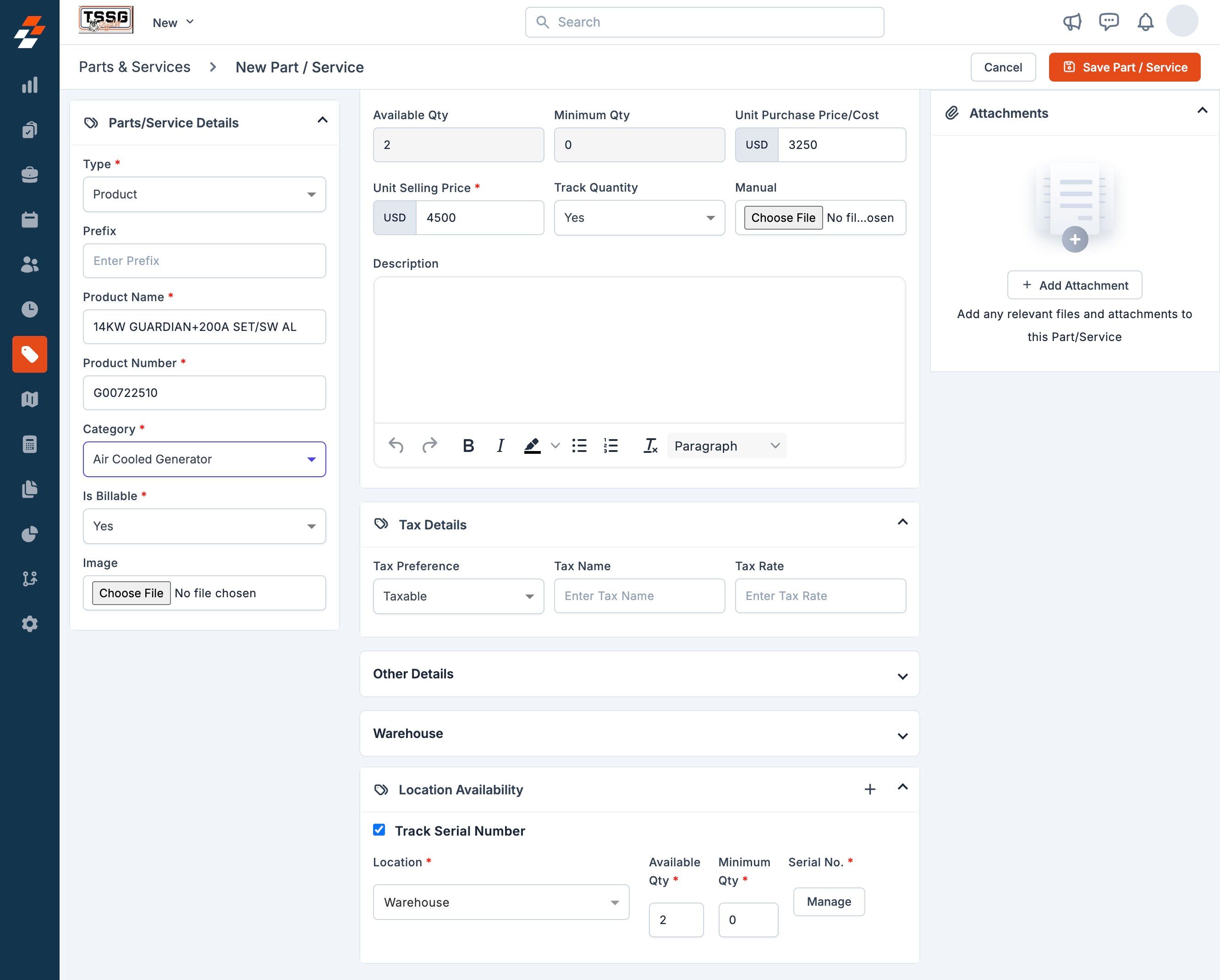The height and width of the screenshot is (980, 1220).
Task: Click the italic formatting icon
Action: 500,446
